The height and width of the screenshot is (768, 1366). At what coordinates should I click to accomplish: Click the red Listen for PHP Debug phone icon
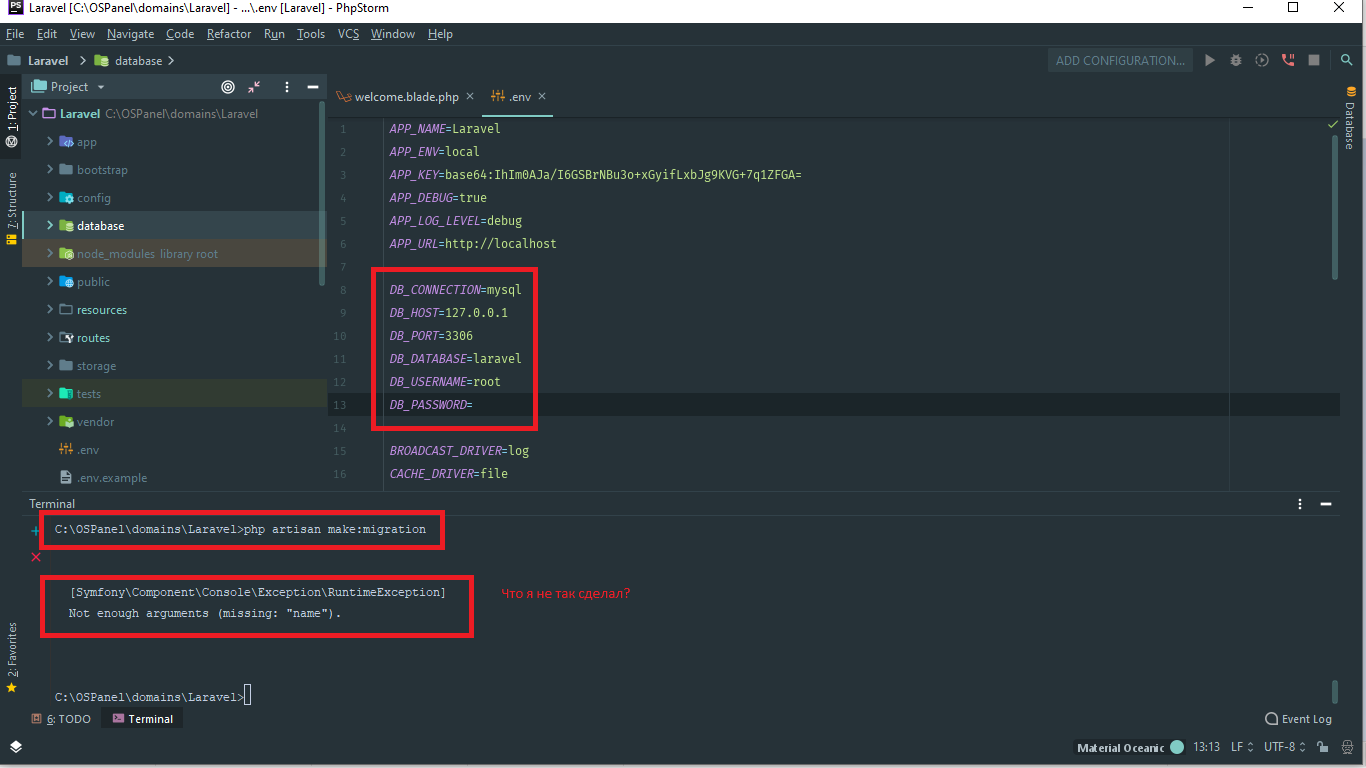1288,60
